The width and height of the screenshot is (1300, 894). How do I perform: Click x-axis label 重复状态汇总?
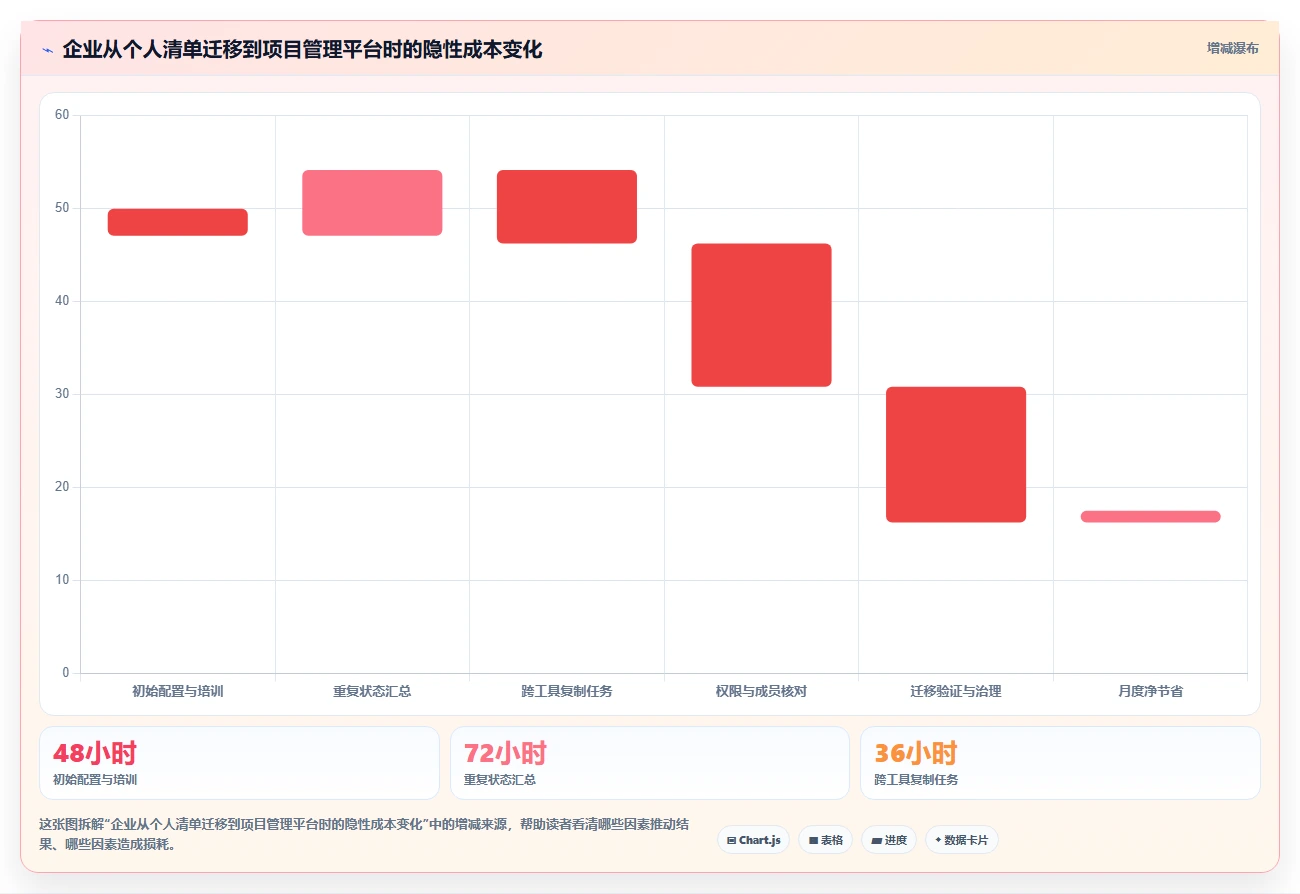pyautogui.click(x=372, y=691)
